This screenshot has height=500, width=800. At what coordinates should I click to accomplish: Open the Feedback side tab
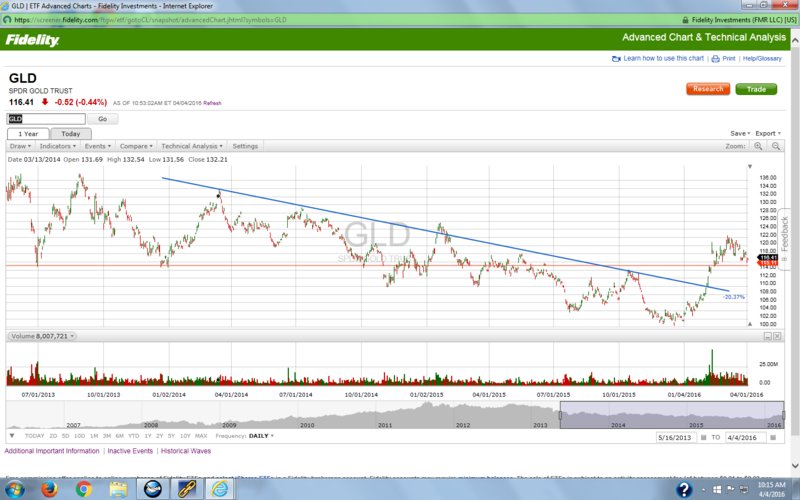coord(785,237)
